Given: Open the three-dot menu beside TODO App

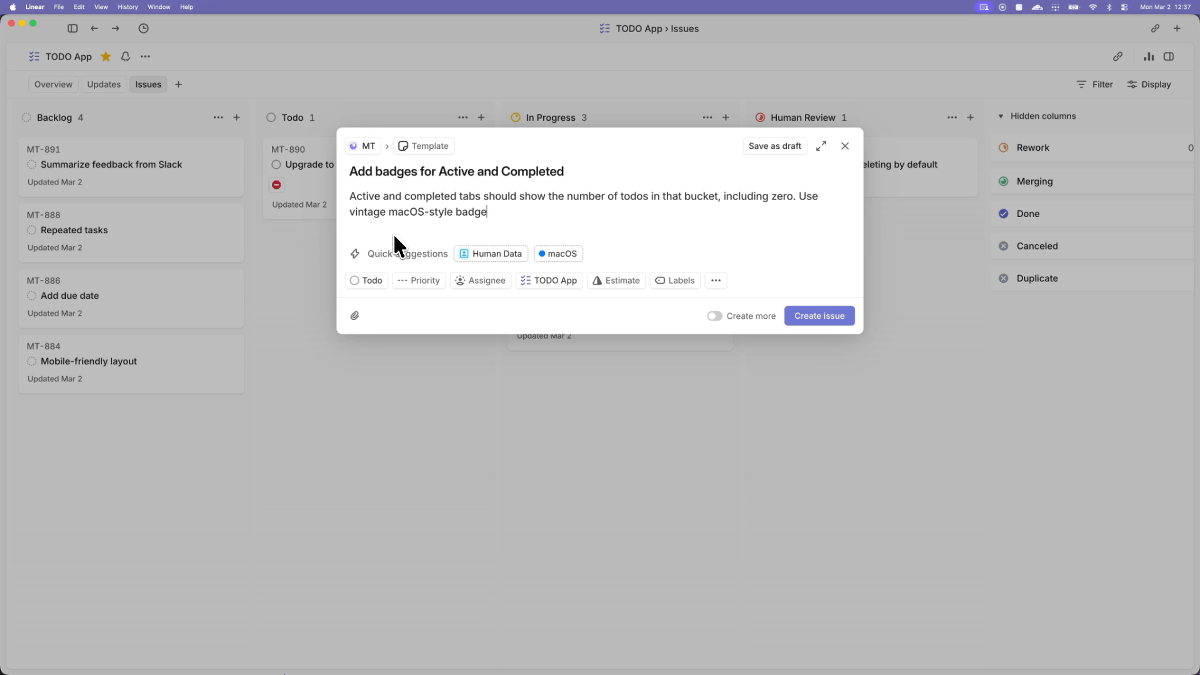Looking at the screenshot, I should click(145, 57).
